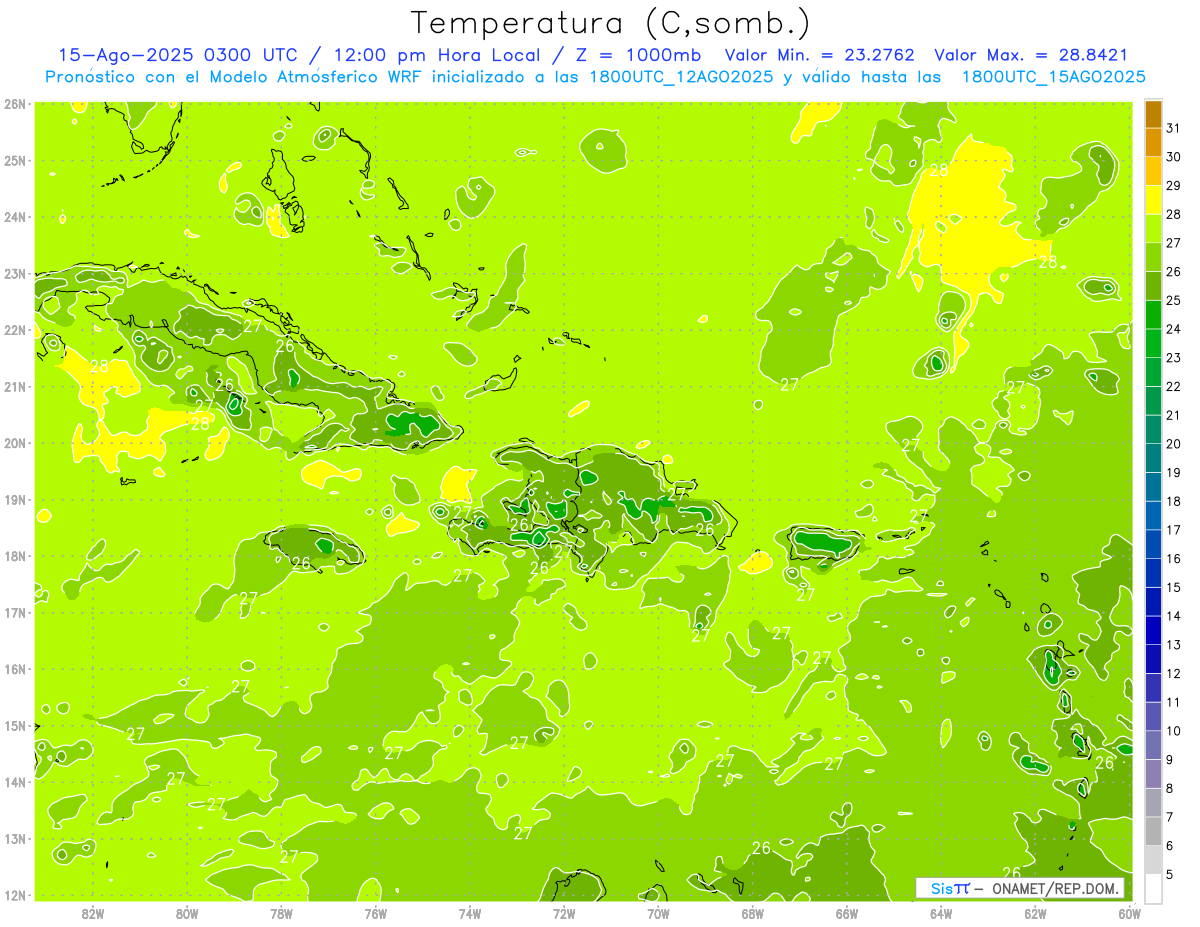Click the '5' label on the color bar legend
The width and height of the screenshot is (1200, 927).
click(1171, 874)
